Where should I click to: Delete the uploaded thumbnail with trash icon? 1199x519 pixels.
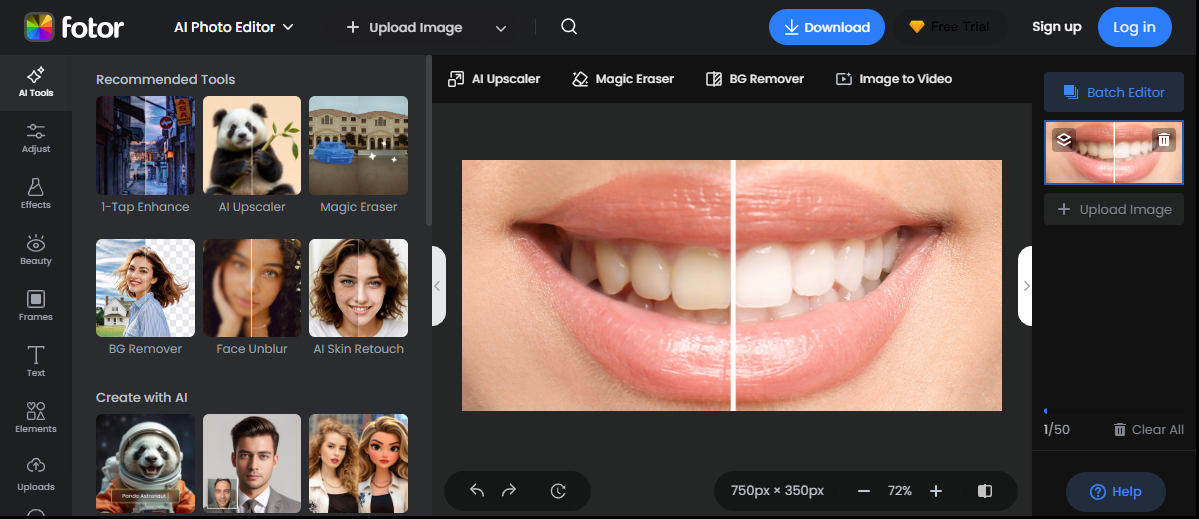pyautogui.click(x=1163, y=140)
